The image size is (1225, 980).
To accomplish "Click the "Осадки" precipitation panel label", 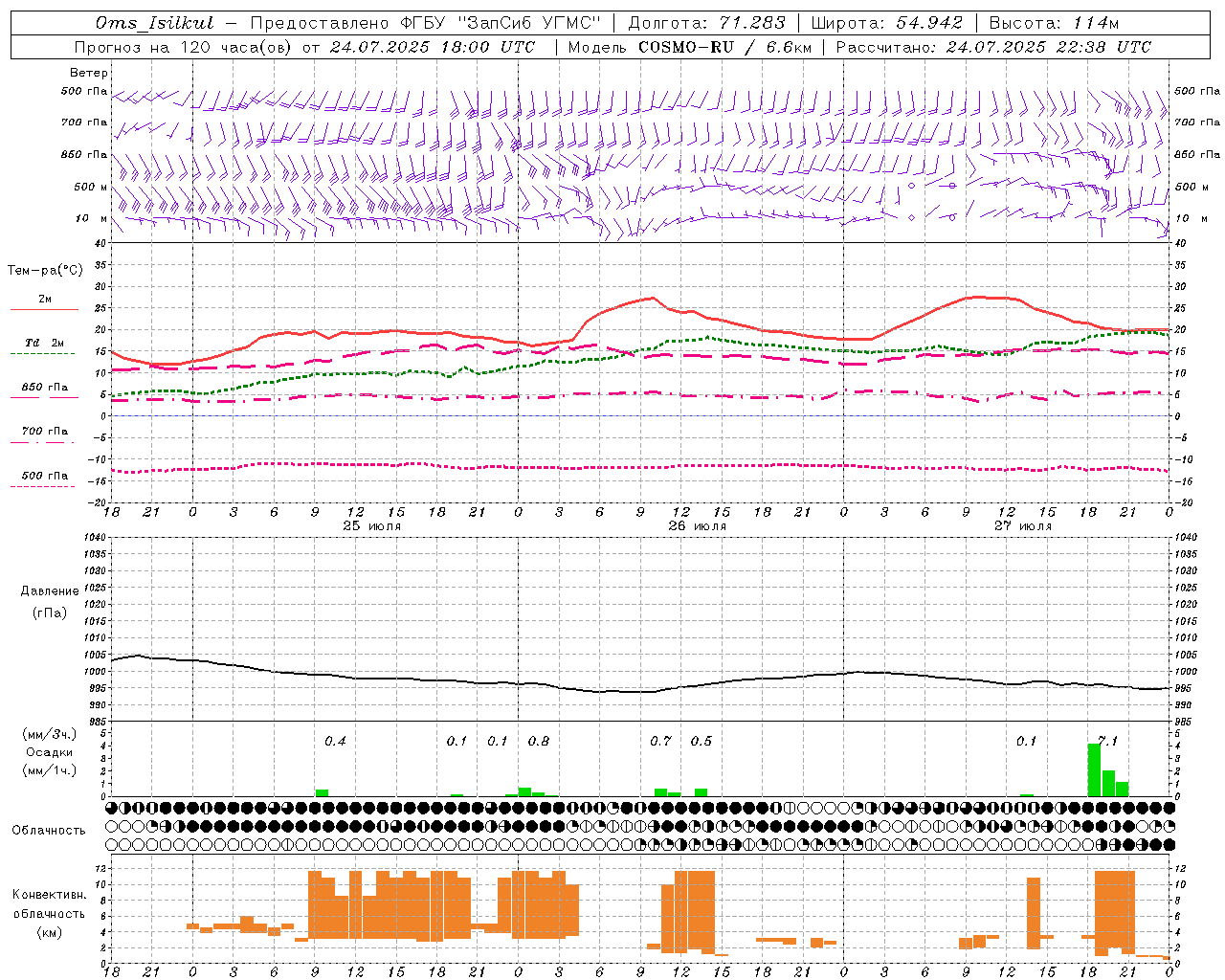I will (50, 752).
